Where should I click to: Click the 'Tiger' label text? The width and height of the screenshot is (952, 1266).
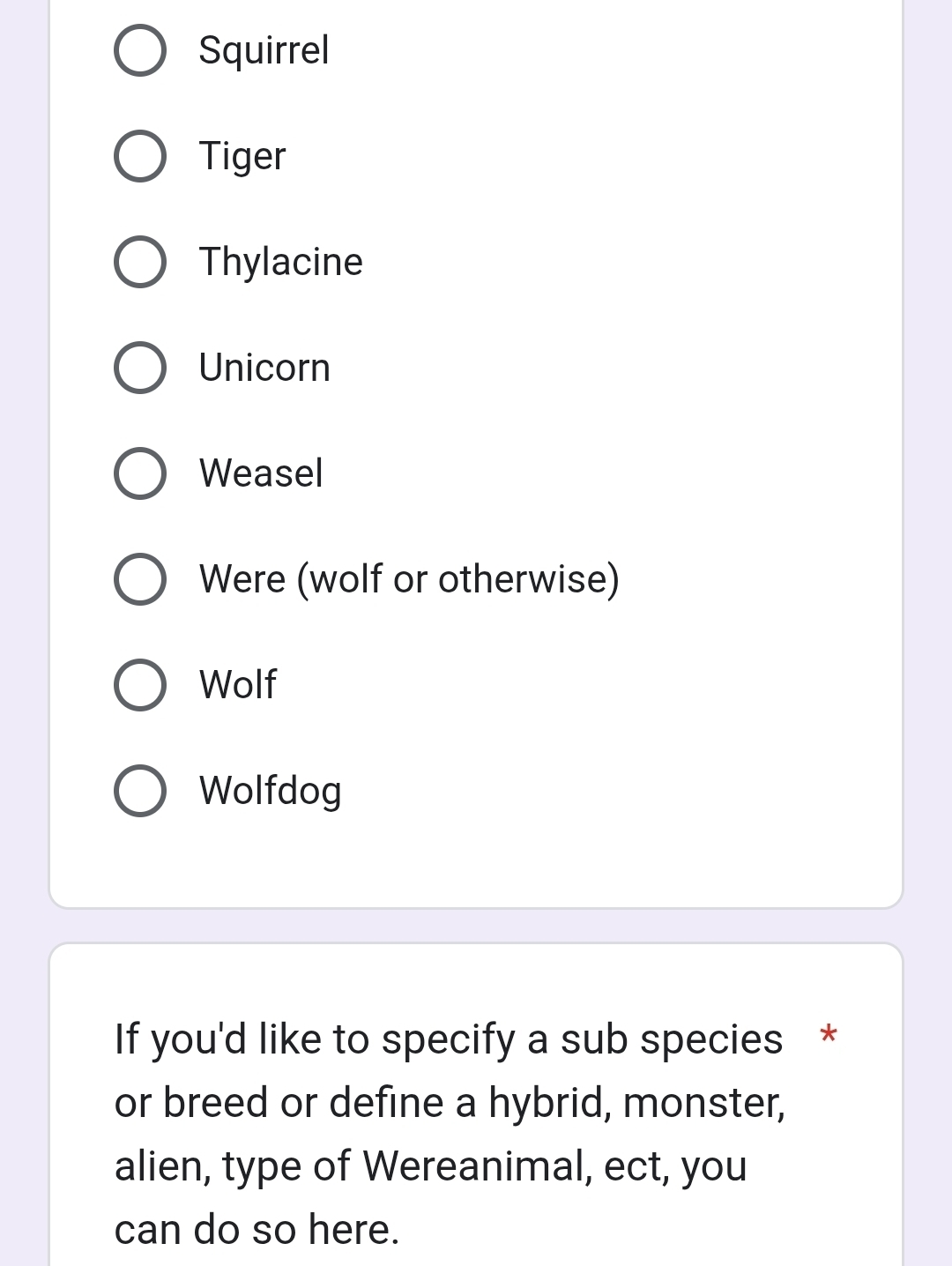tap(242, 156)
